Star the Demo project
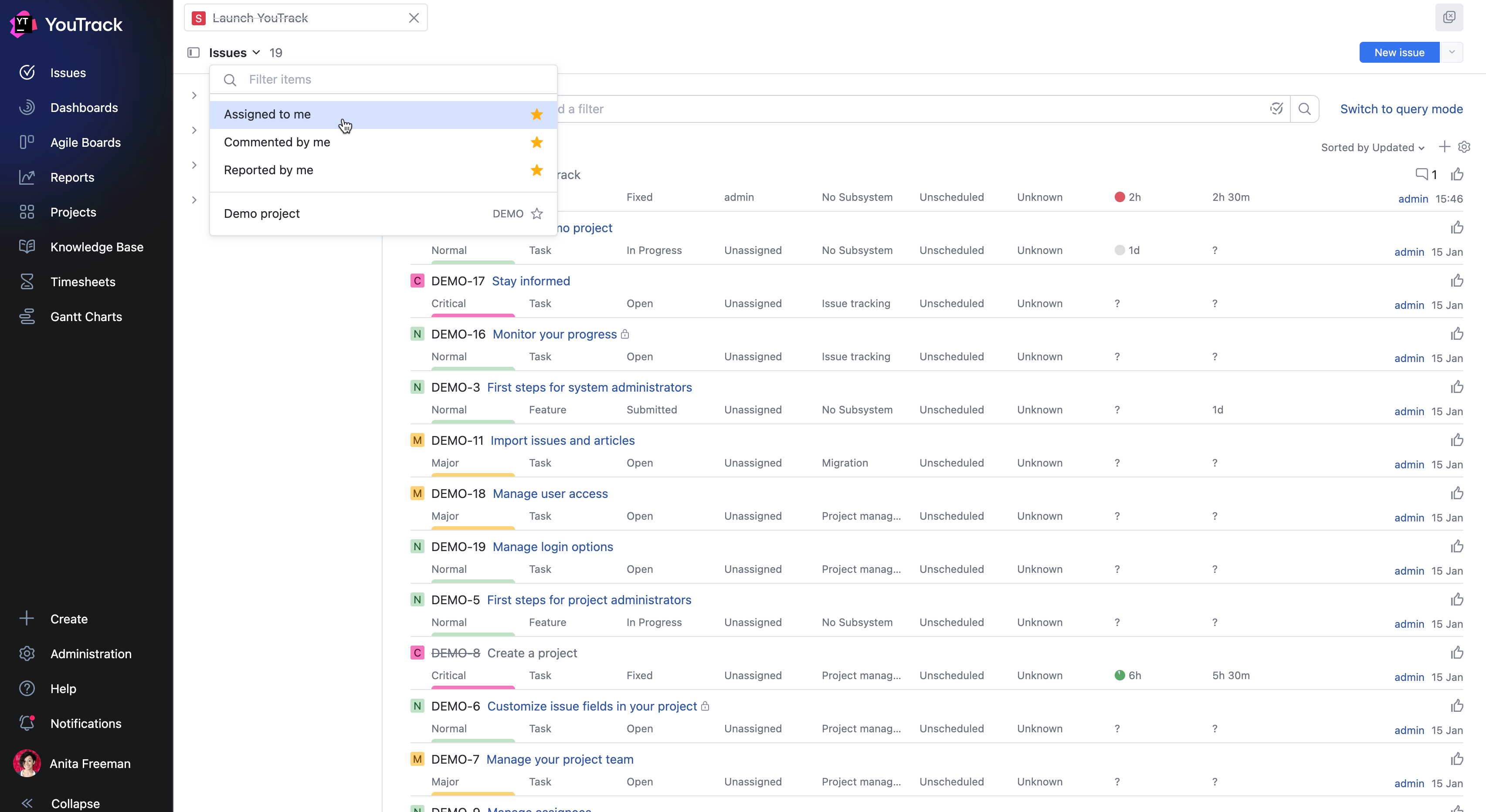This screenshot has width=1486, height=812. tap(536, 213)
